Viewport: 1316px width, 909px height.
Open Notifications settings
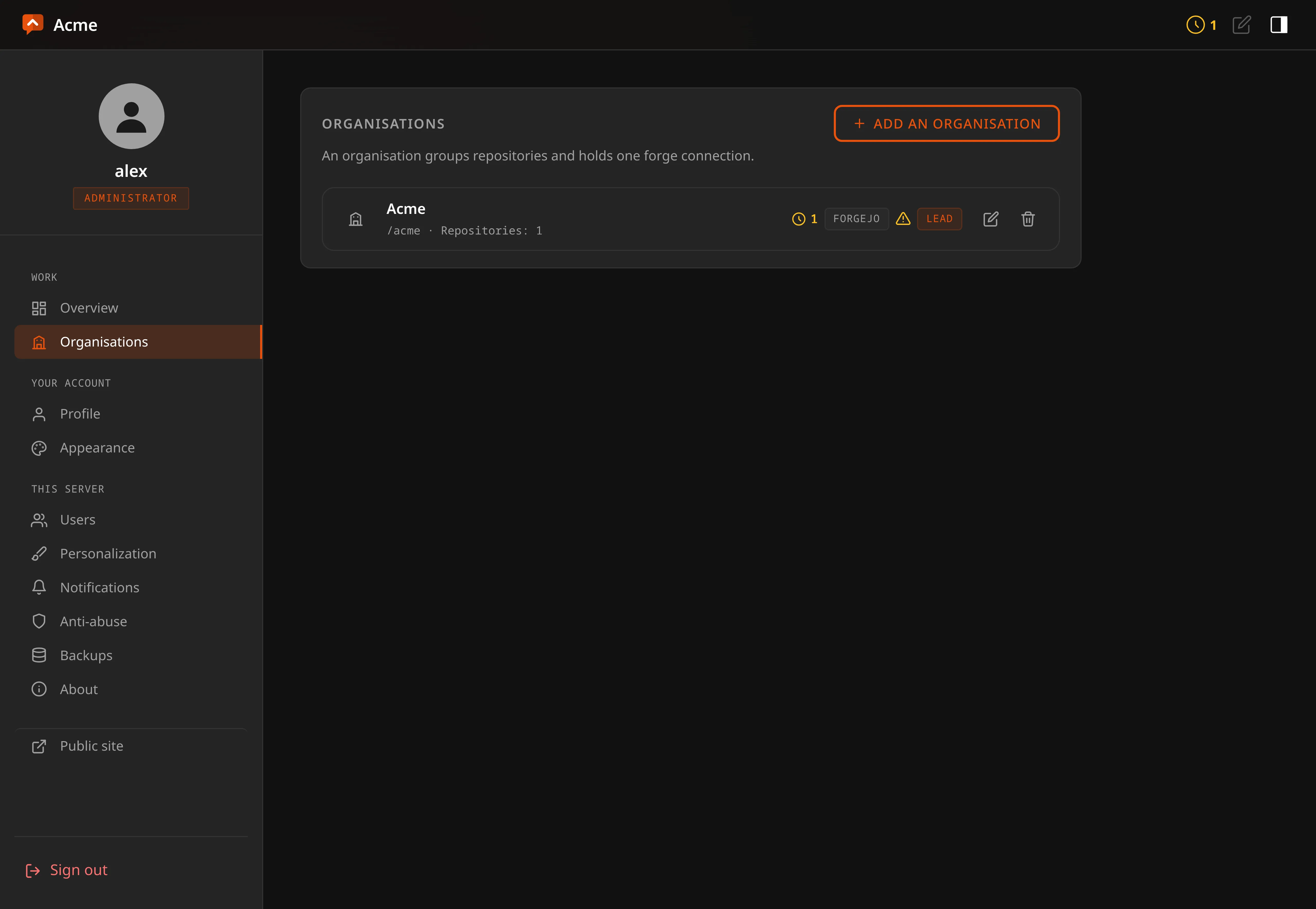click(x=138, y=588)
